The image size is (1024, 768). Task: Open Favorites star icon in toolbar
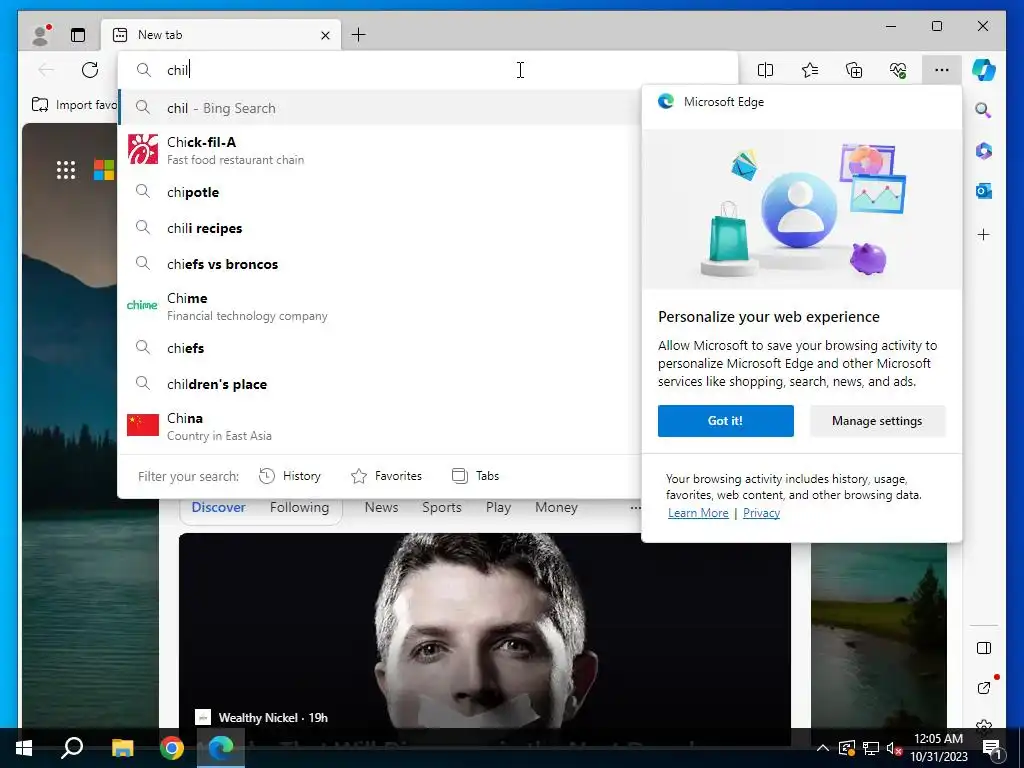pyautogui.click(x=810, y=70)
